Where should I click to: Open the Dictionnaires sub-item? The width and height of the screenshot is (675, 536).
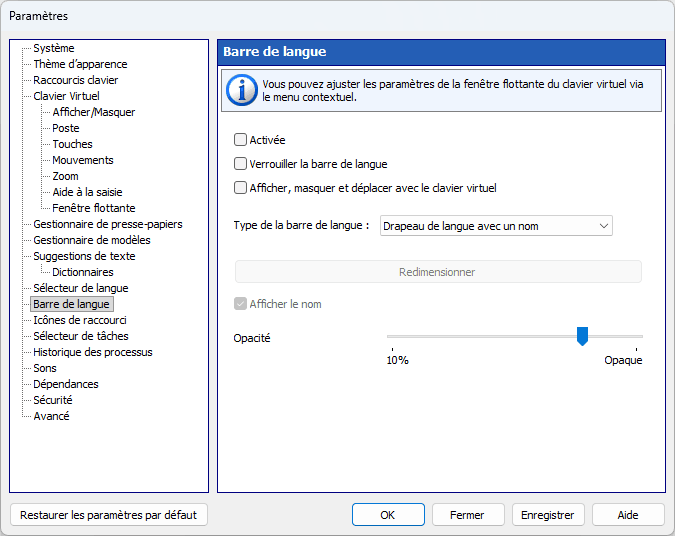(83, 272)
